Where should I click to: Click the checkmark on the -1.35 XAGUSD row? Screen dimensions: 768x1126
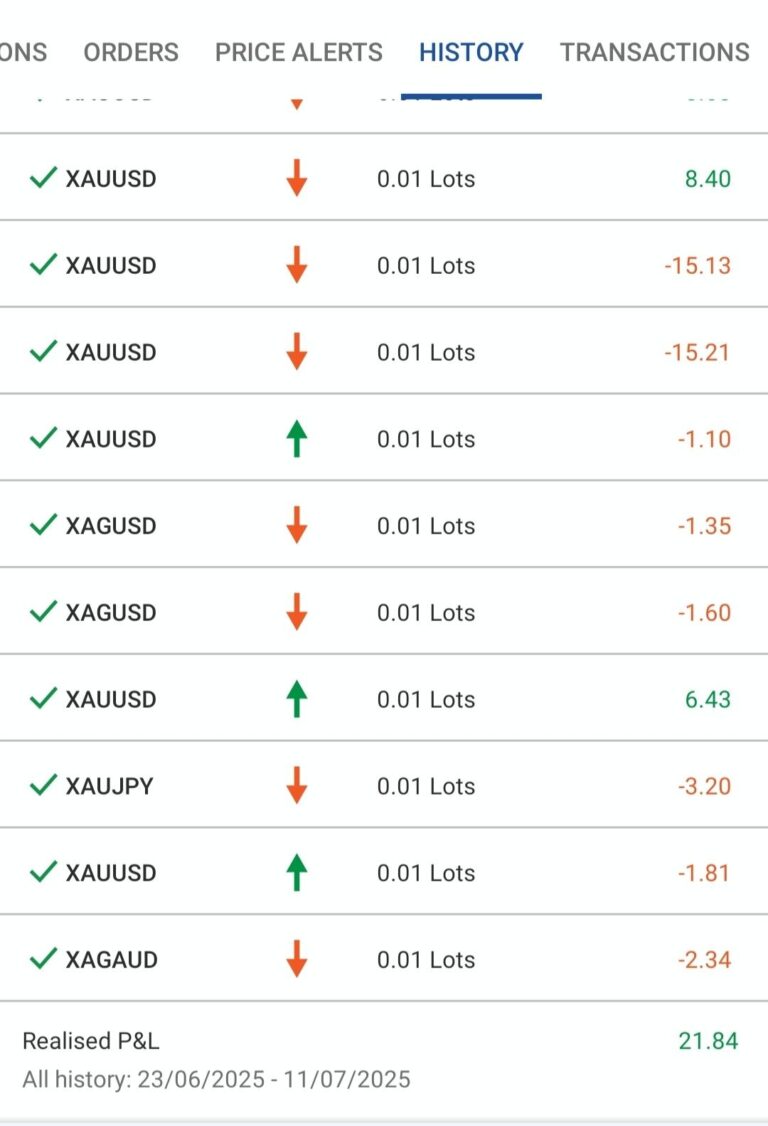click(x=43, y=524)
